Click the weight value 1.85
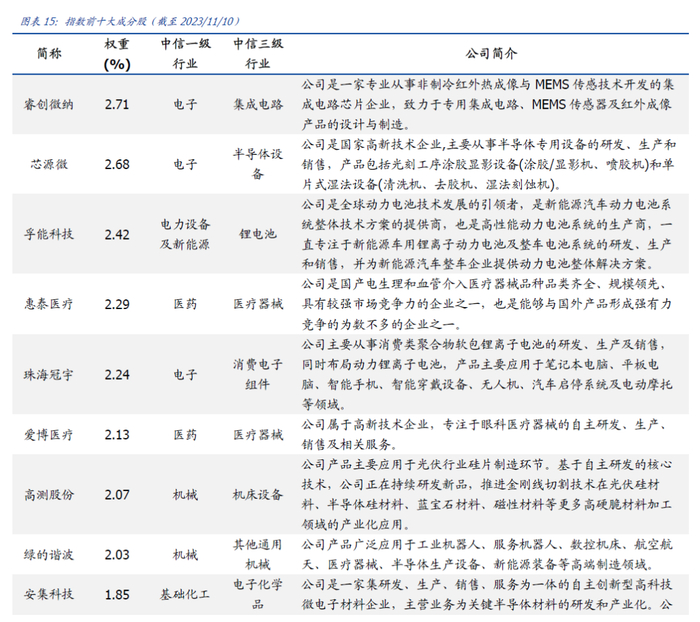The height and width of the screenshot is (622, 700). coord(117,595)
